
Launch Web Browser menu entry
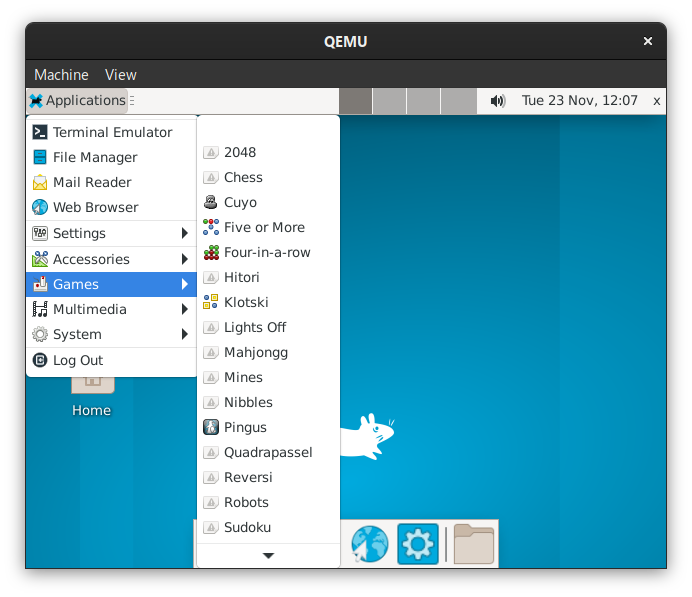[x=112, y=207]
